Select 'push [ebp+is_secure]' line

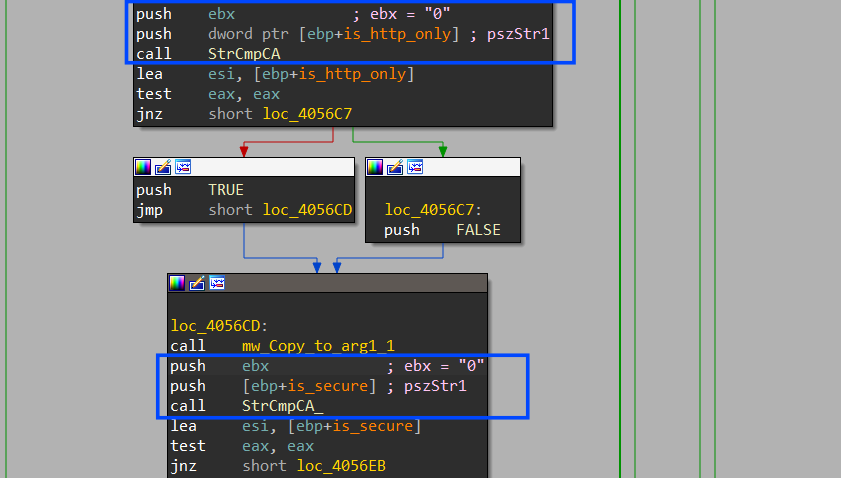point(319,386)
